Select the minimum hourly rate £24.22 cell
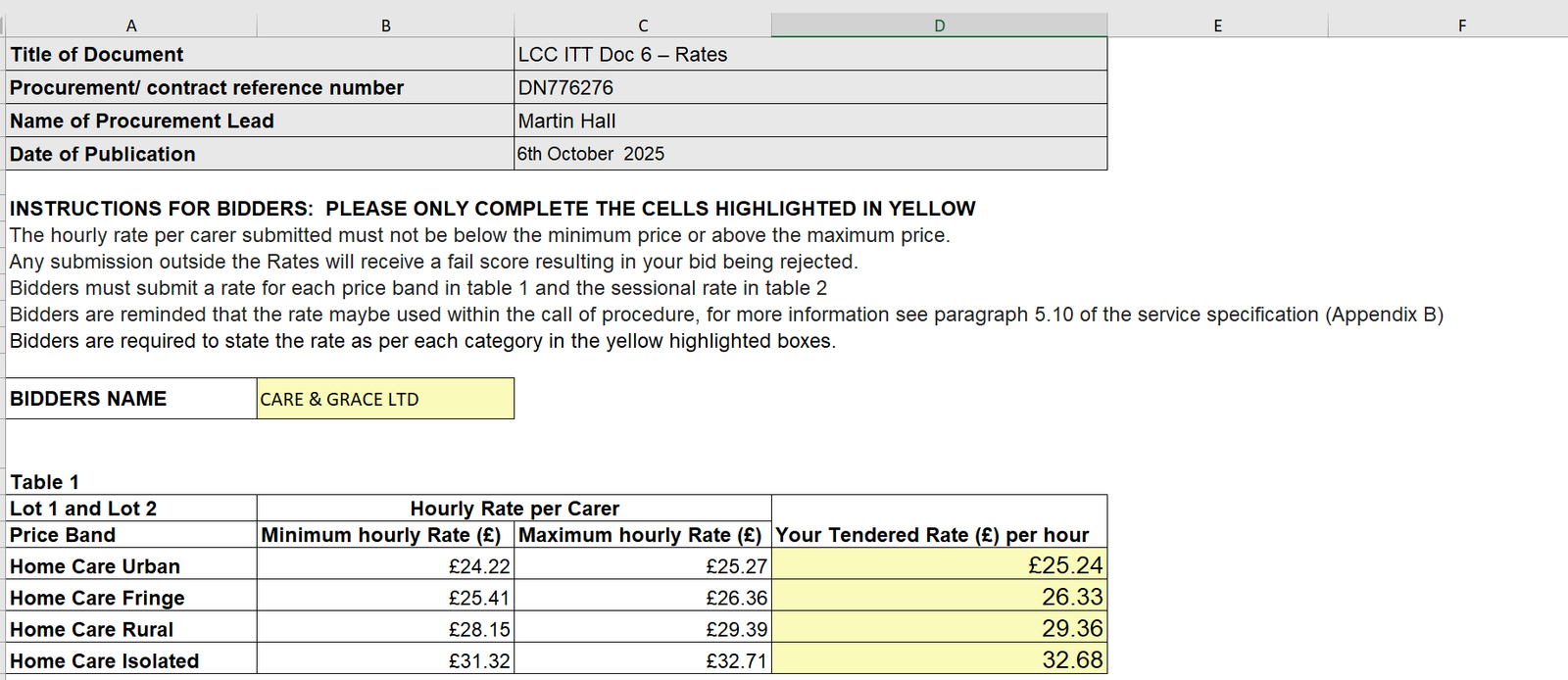This screenshot has height=680, width=1568. (x=385, y=565)
